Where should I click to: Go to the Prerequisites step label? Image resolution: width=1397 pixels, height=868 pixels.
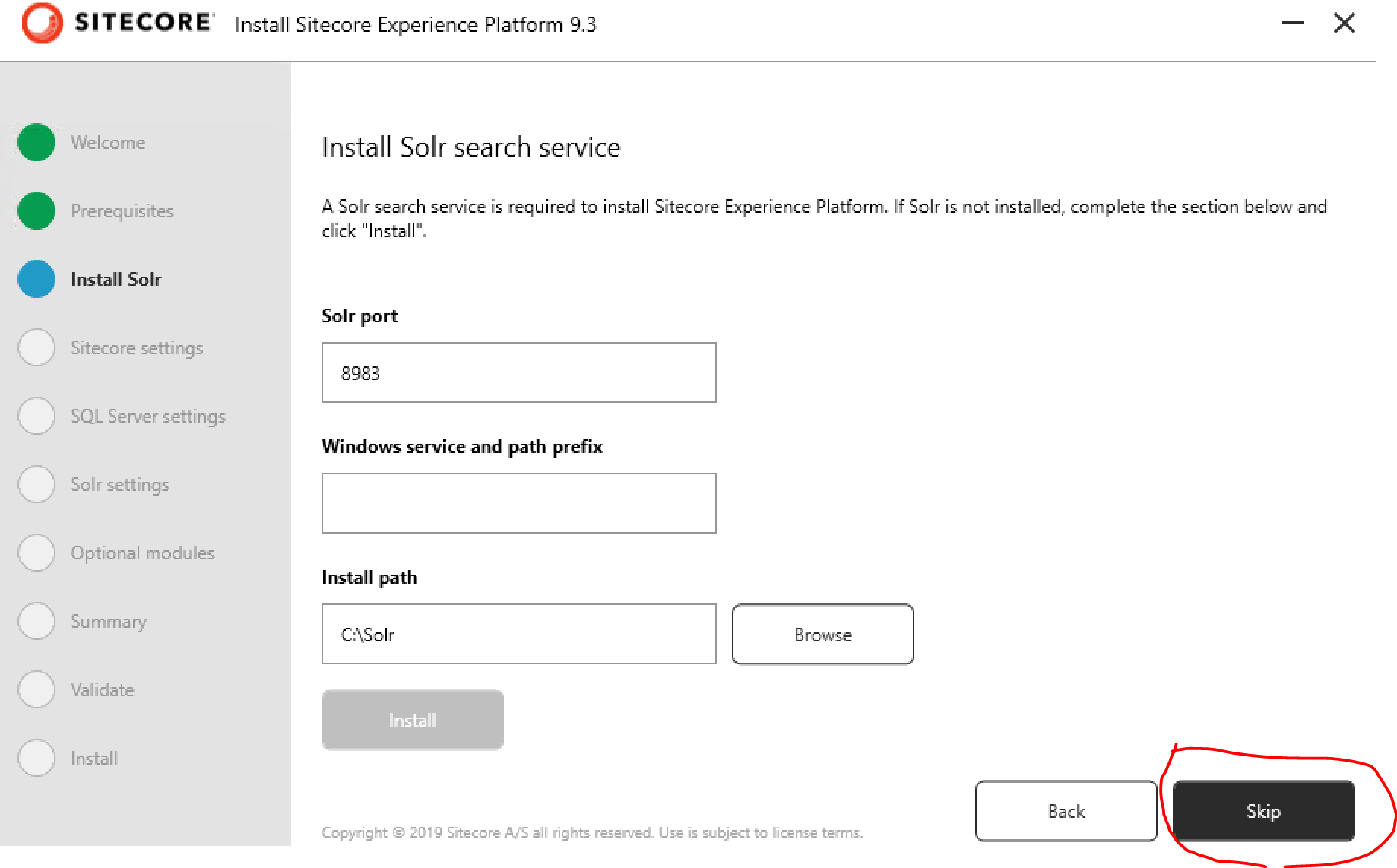pos(122,211)
